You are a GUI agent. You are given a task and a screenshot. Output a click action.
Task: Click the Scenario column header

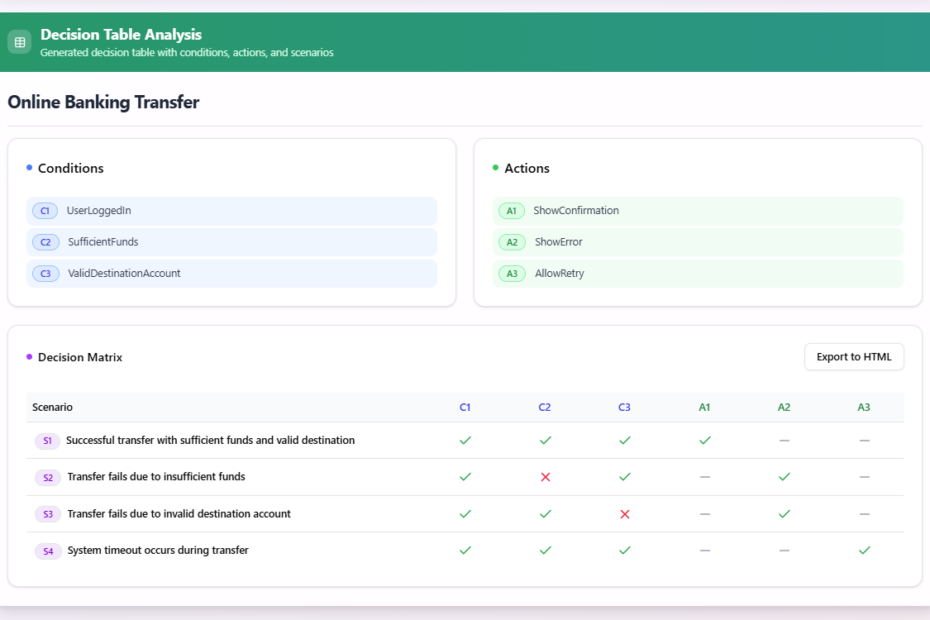point(53,407)
